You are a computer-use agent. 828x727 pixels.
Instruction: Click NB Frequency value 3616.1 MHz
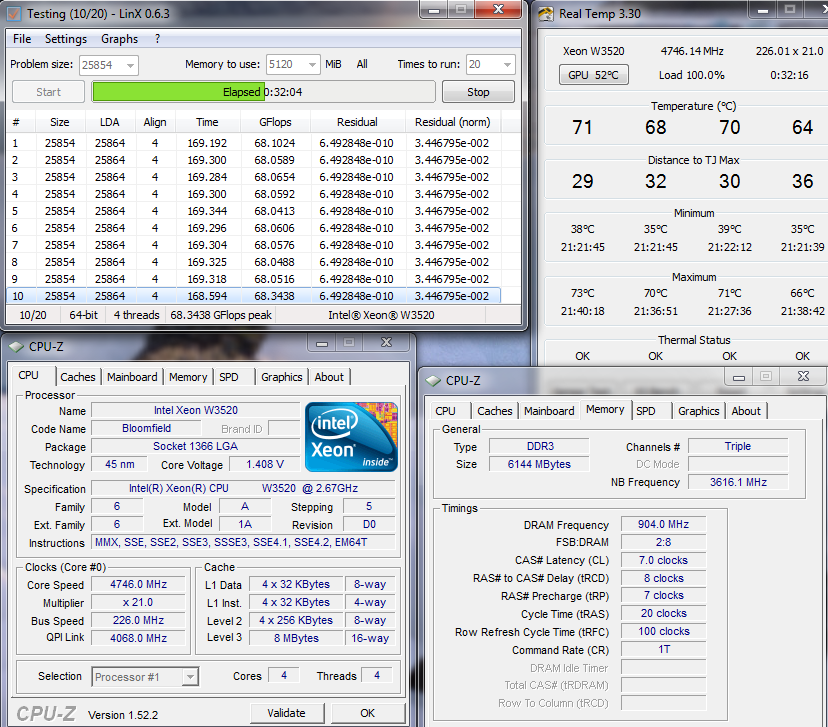point(738,482)
